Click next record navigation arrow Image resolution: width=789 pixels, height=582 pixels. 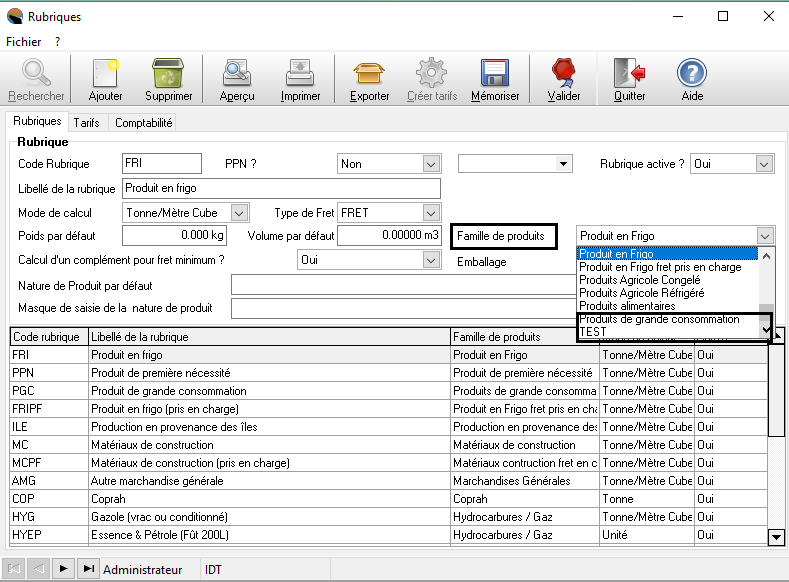pos(63,568)
